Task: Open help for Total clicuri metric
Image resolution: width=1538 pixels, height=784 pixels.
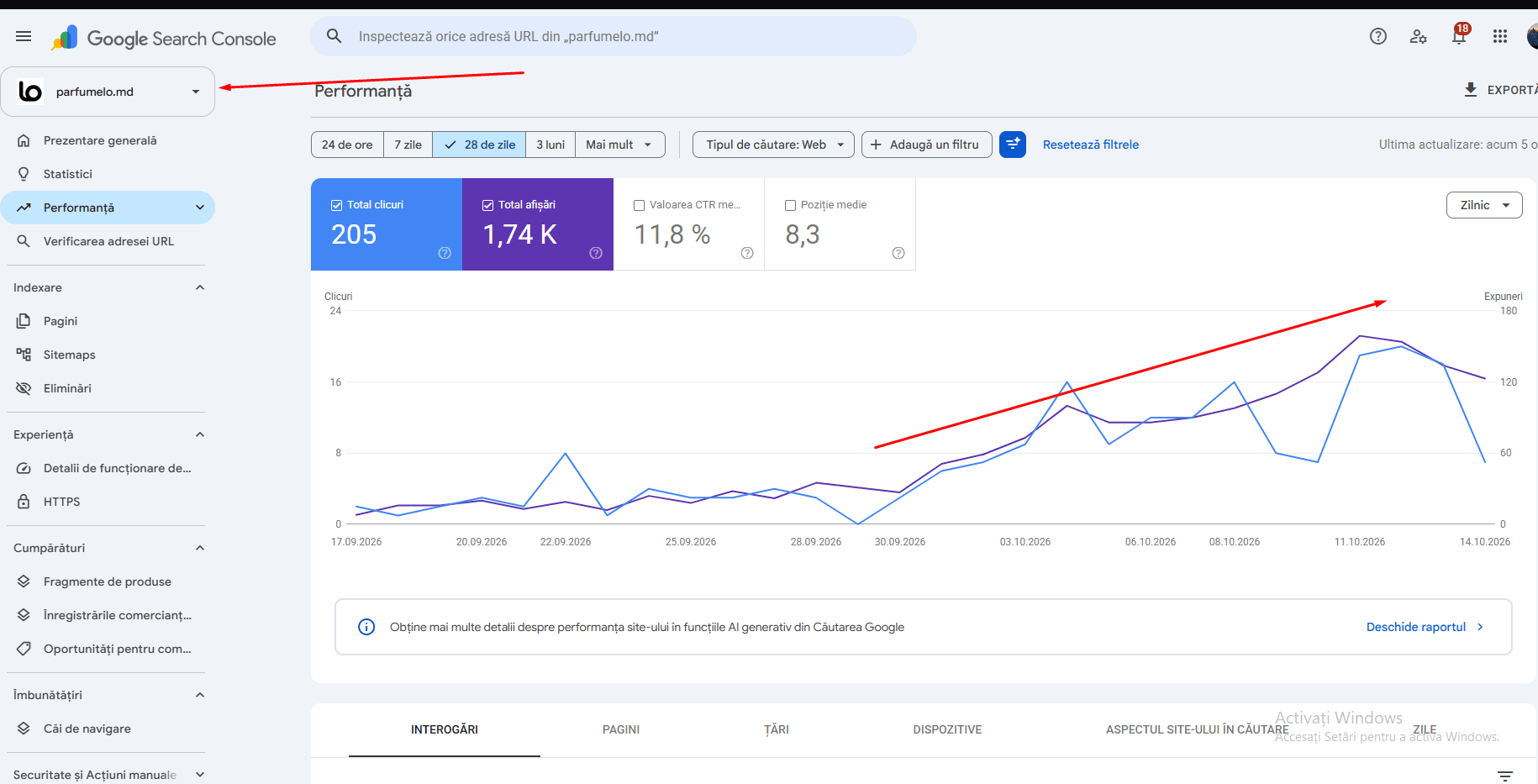Action: coord(445,253)
